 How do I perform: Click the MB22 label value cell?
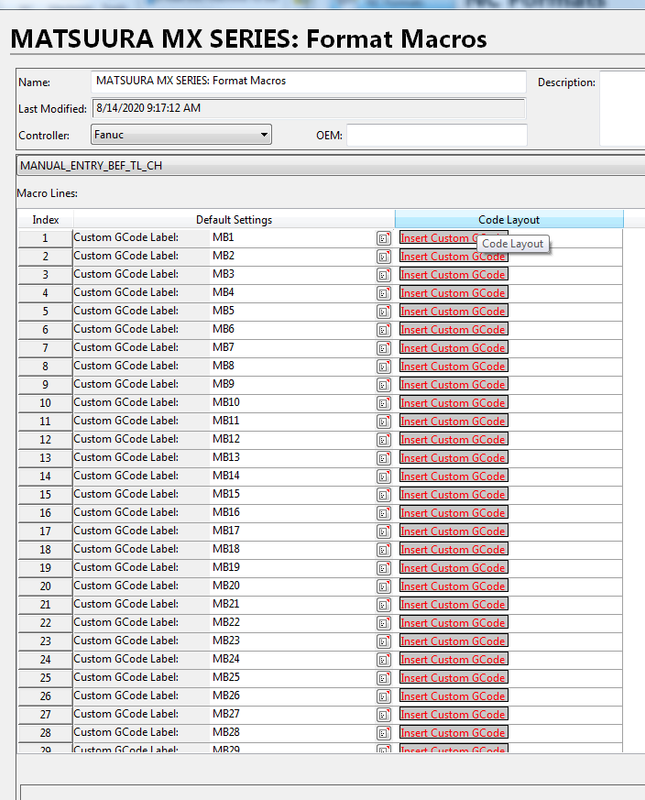pyautogui.click(x=293, y=622)
